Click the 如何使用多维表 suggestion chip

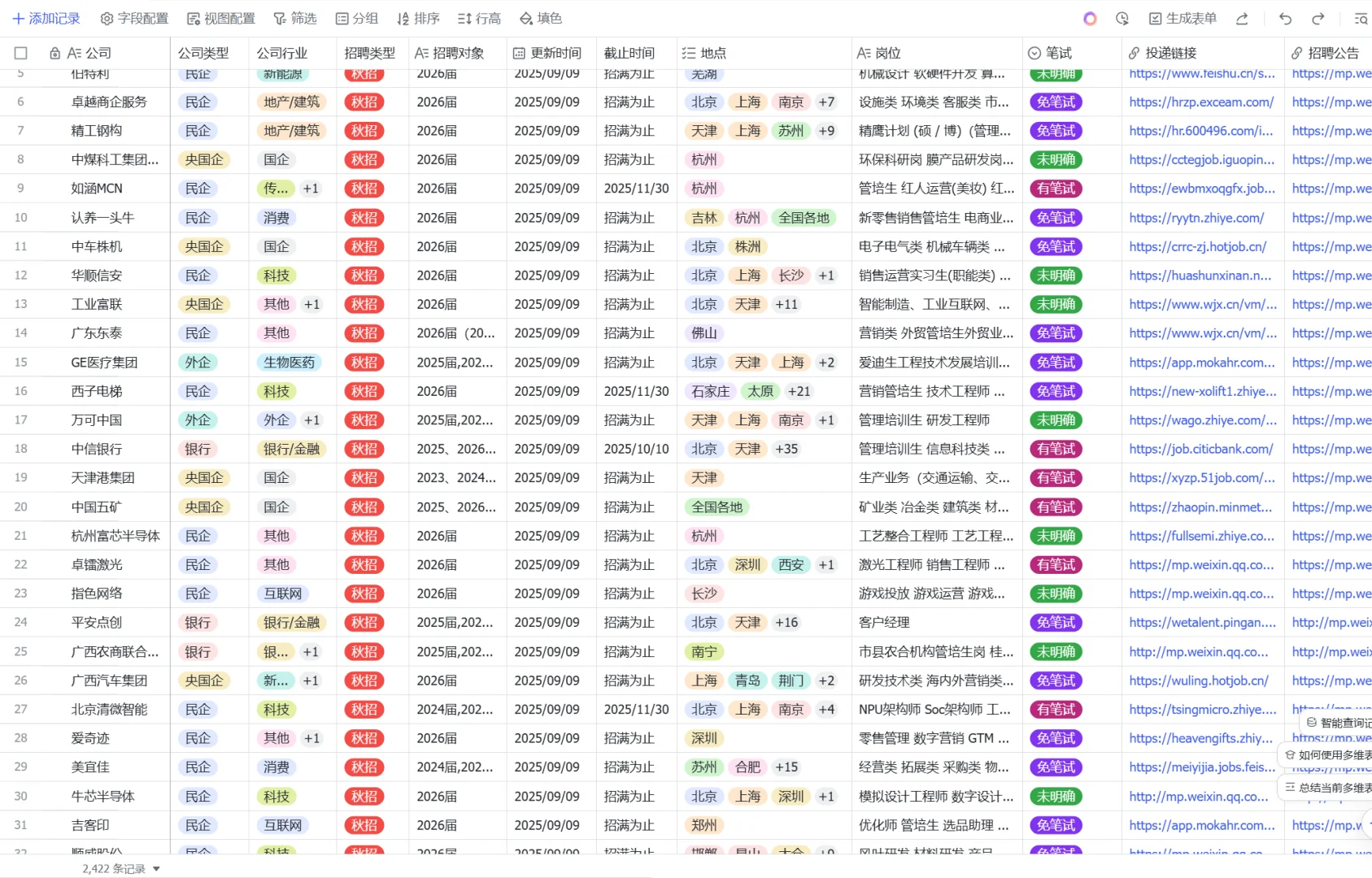tap(1326, 755)
